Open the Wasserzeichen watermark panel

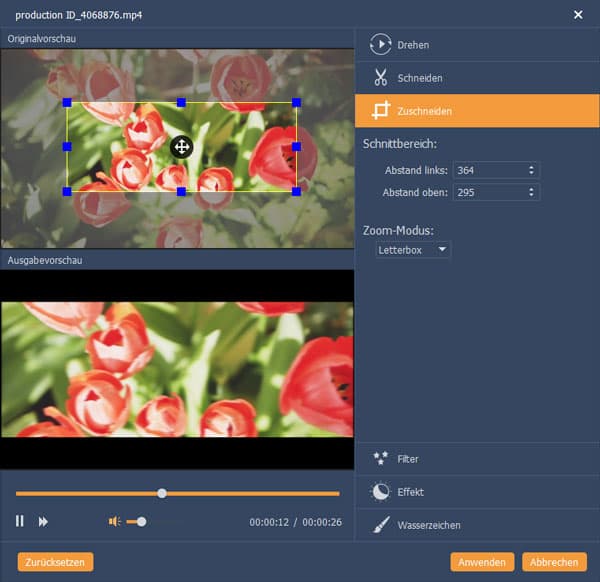point(477,525)
